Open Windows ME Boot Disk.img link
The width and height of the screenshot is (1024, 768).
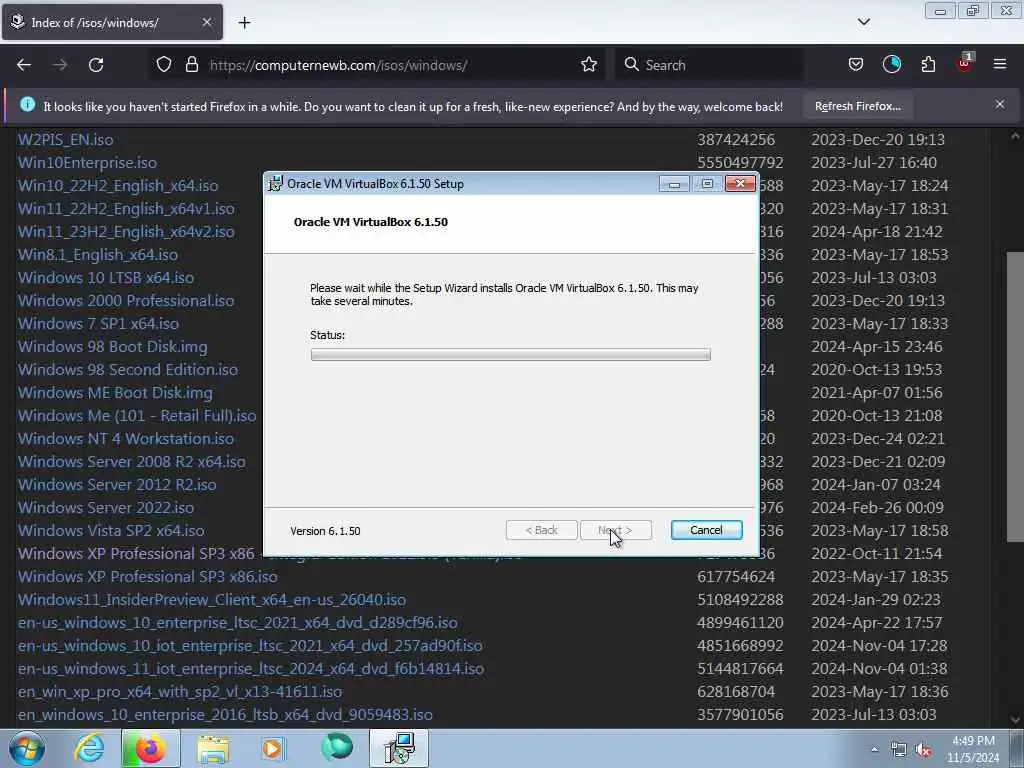pyautogui.click(x=116, y=392)
